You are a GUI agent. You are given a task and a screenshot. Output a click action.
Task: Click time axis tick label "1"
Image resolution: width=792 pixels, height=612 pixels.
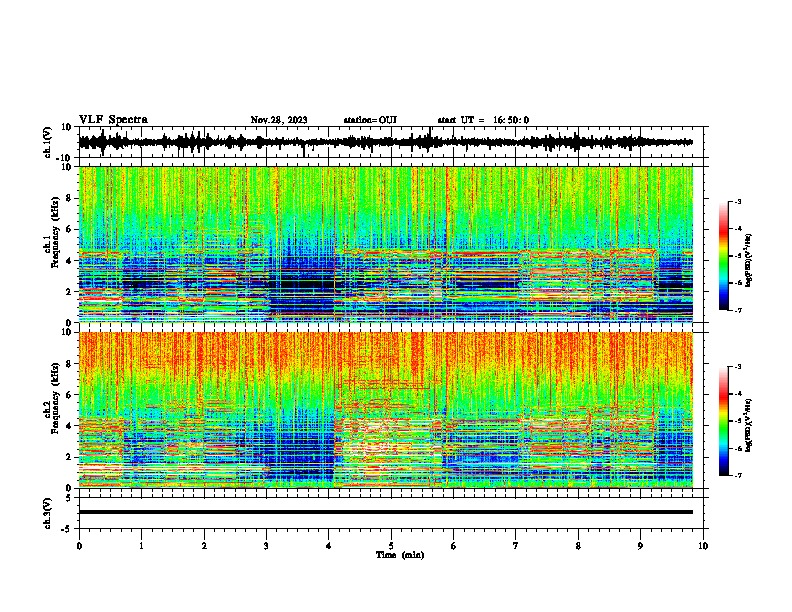[x=141, y=546]
